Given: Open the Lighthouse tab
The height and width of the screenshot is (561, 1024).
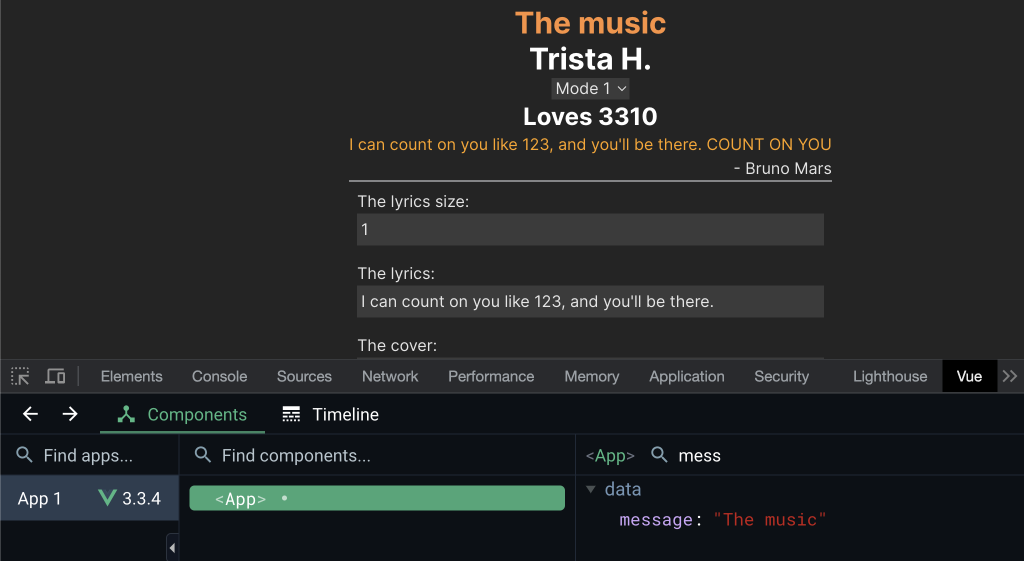Looking at the screenshot, I should [890, 376].
